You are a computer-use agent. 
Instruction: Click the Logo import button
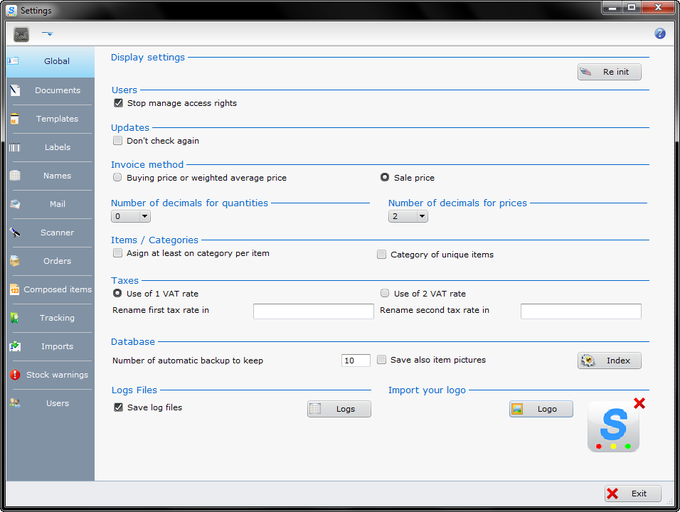pyautogui.click(x=541, y=409)
